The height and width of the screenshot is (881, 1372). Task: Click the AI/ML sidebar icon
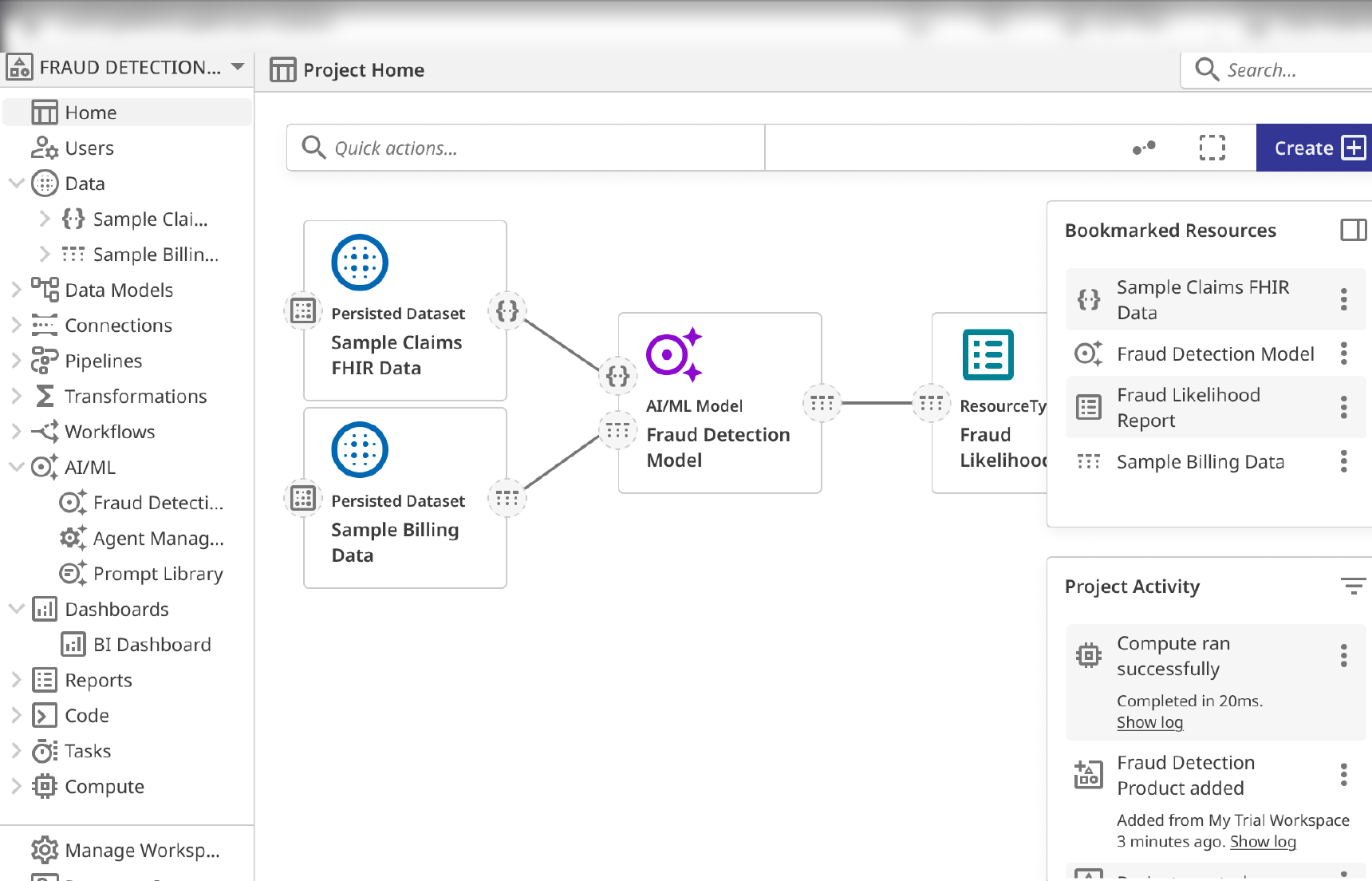point(45,467)
